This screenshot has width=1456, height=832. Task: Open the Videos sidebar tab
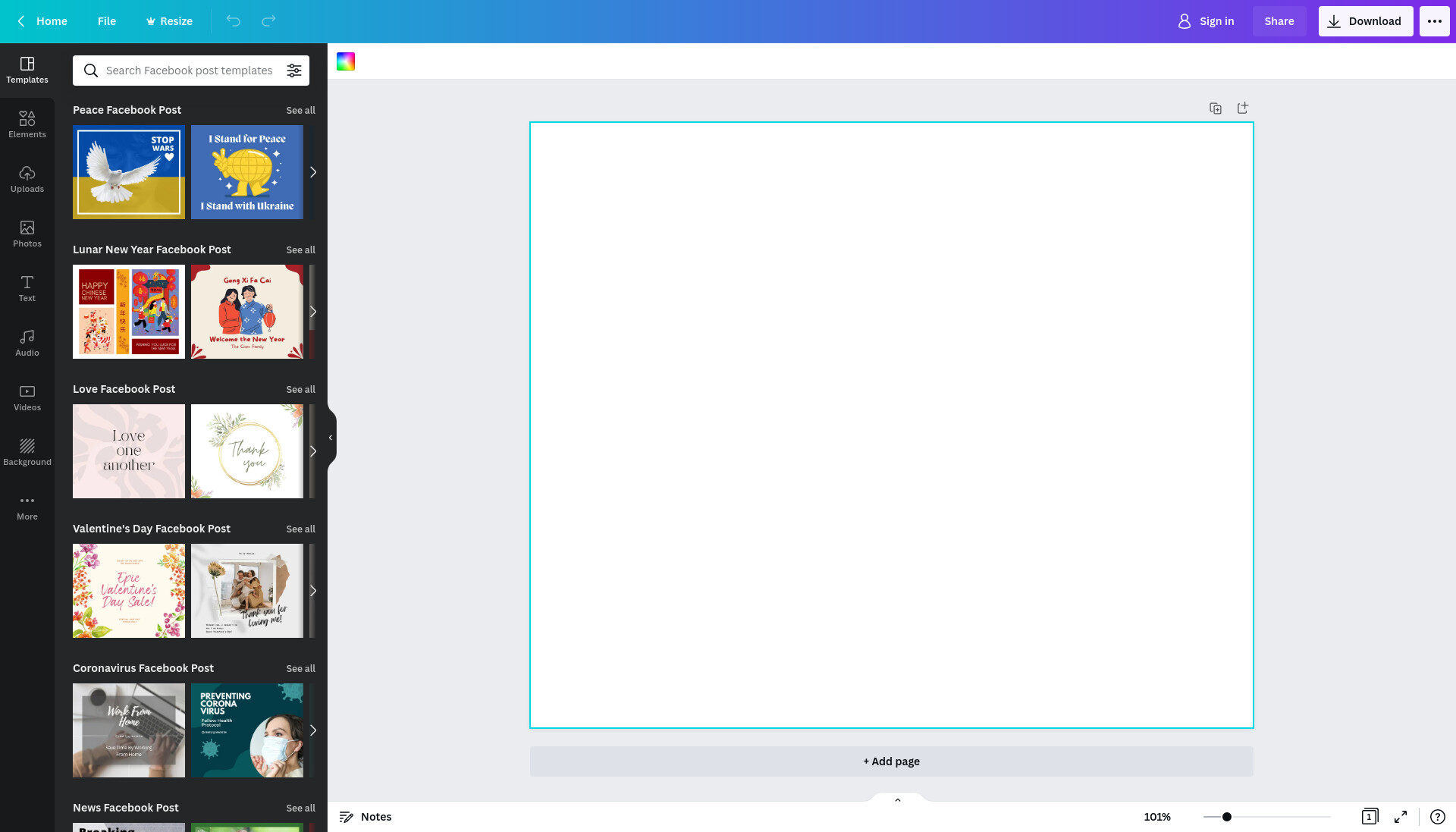[x=27, y=397]
